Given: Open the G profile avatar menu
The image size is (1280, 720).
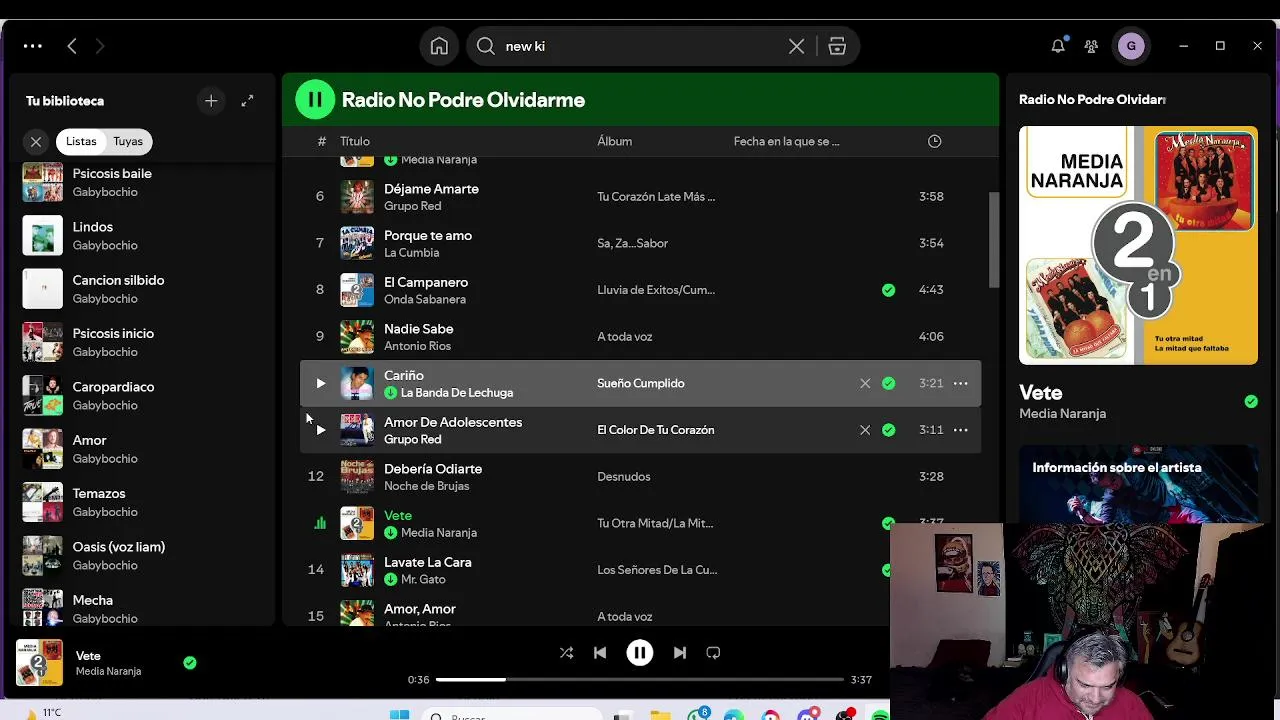Looking at the screenshot, I should click(x=1131, y=46).
